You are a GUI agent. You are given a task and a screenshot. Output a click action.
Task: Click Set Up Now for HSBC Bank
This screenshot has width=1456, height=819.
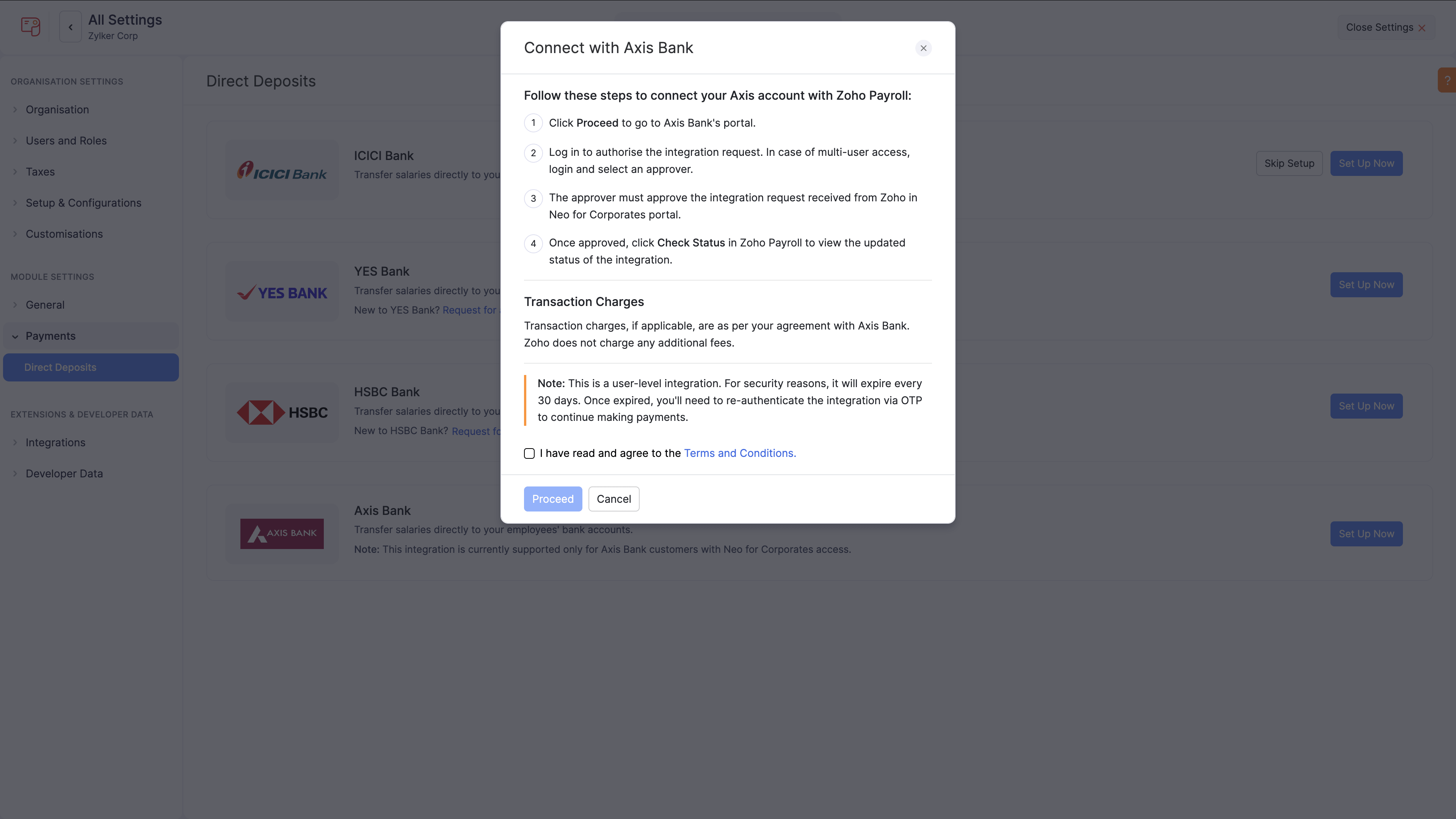pos(1366,406)
